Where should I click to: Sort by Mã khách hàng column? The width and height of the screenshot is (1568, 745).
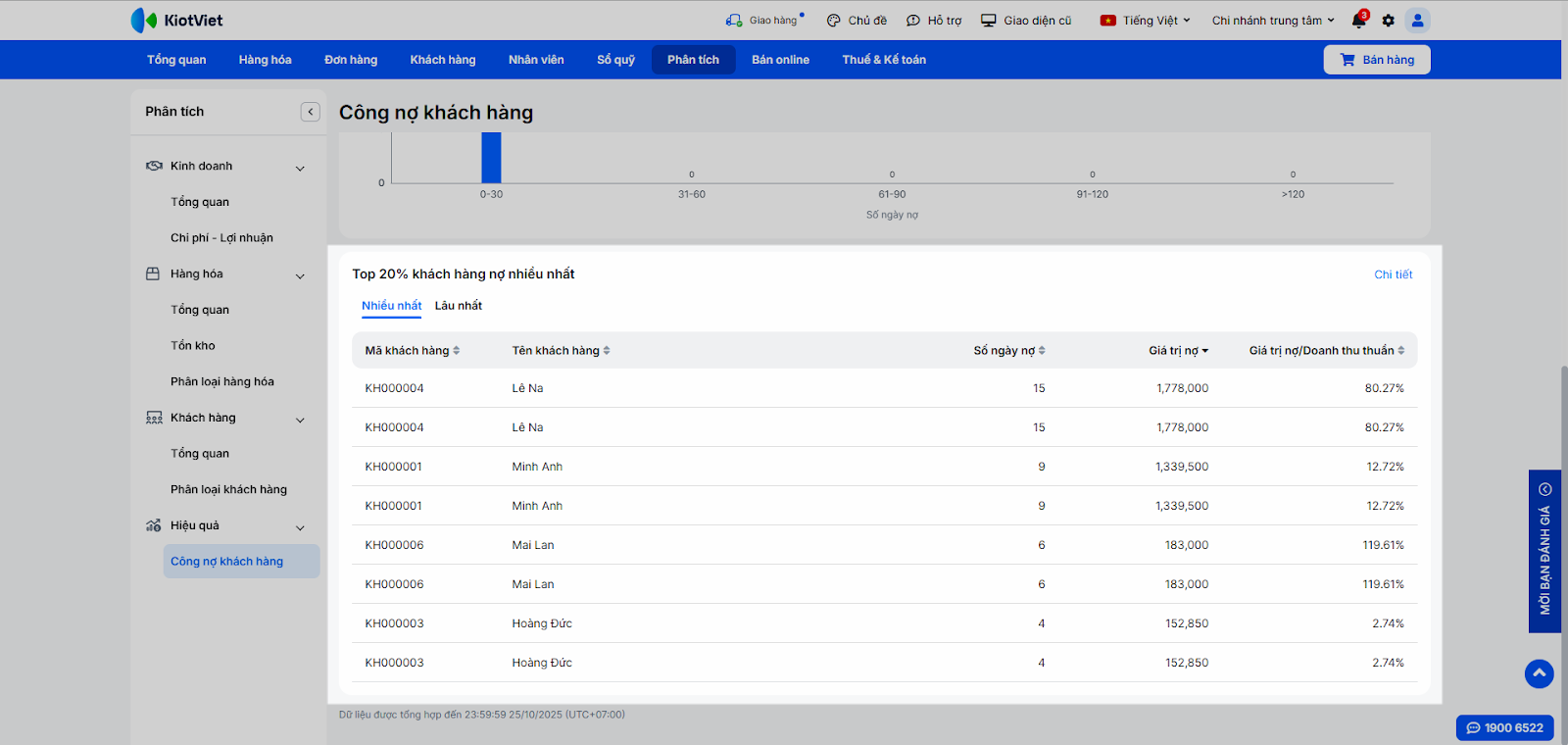[x=412, y=351]
